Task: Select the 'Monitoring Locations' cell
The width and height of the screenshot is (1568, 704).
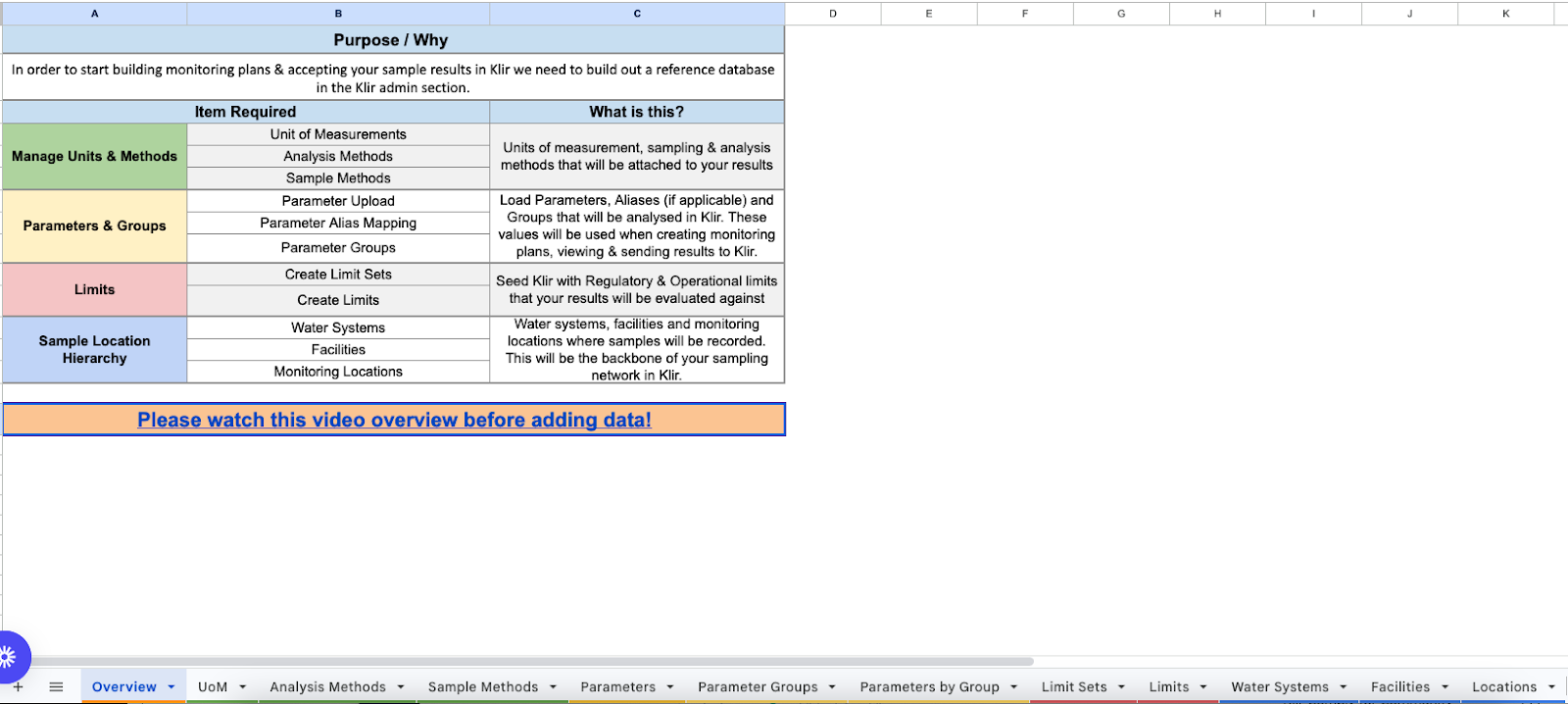Action: click(338, 372)
